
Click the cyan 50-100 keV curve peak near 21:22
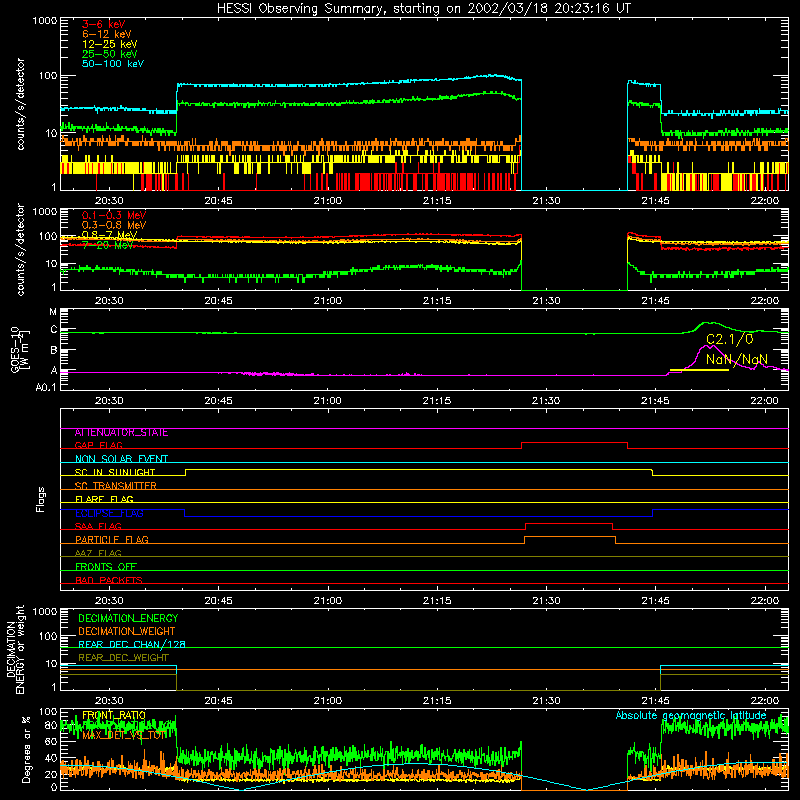[x=492, y=76]
